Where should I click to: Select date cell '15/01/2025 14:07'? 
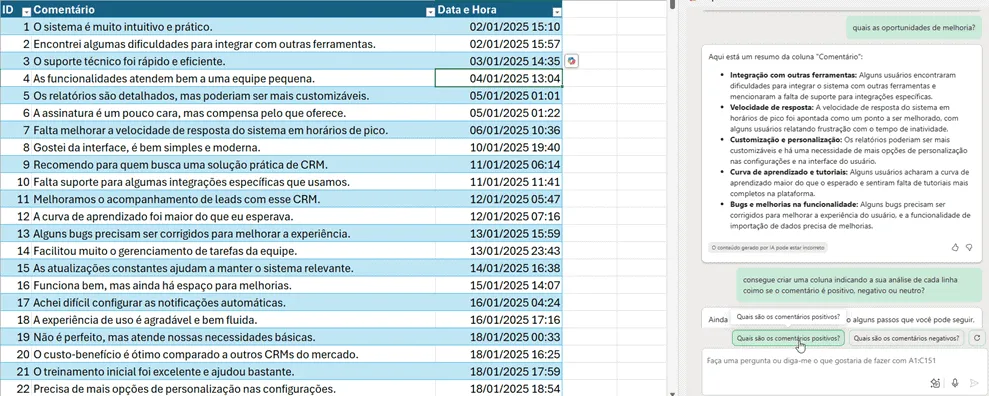(x=499, y=286)
